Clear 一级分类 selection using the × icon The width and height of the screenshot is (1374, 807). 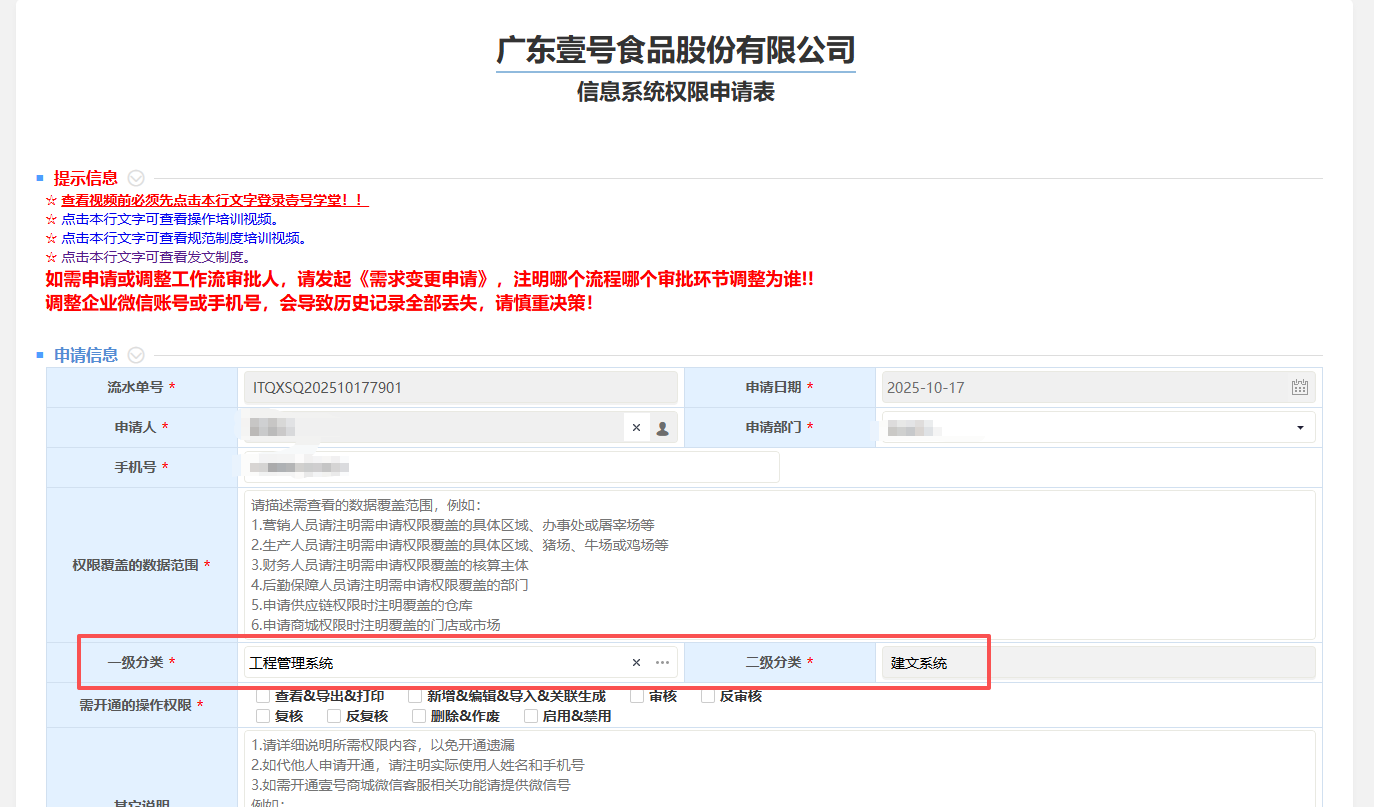click(636, 663)
